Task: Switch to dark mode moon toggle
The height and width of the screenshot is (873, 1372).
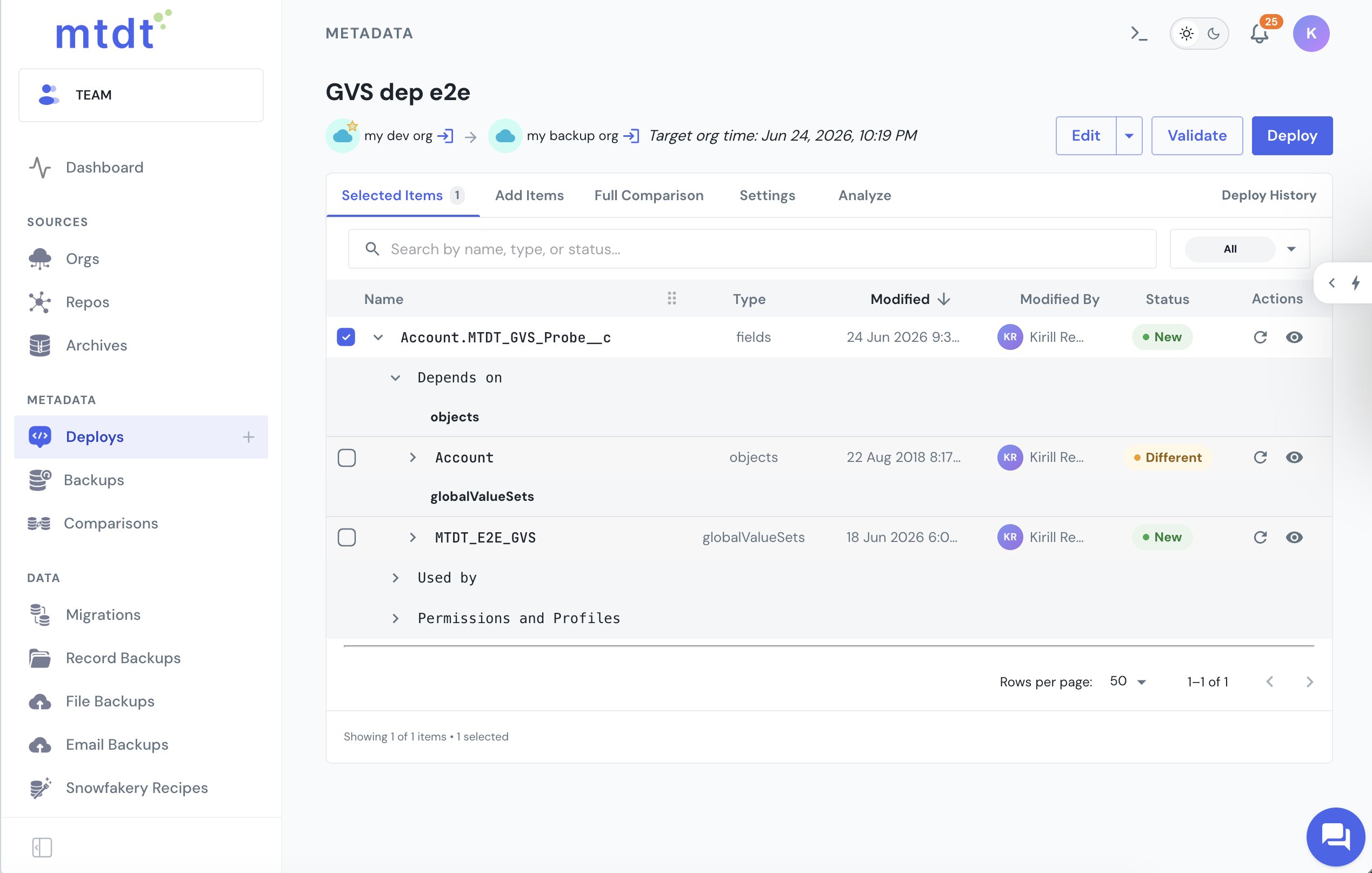Action: click(1214, 34)
